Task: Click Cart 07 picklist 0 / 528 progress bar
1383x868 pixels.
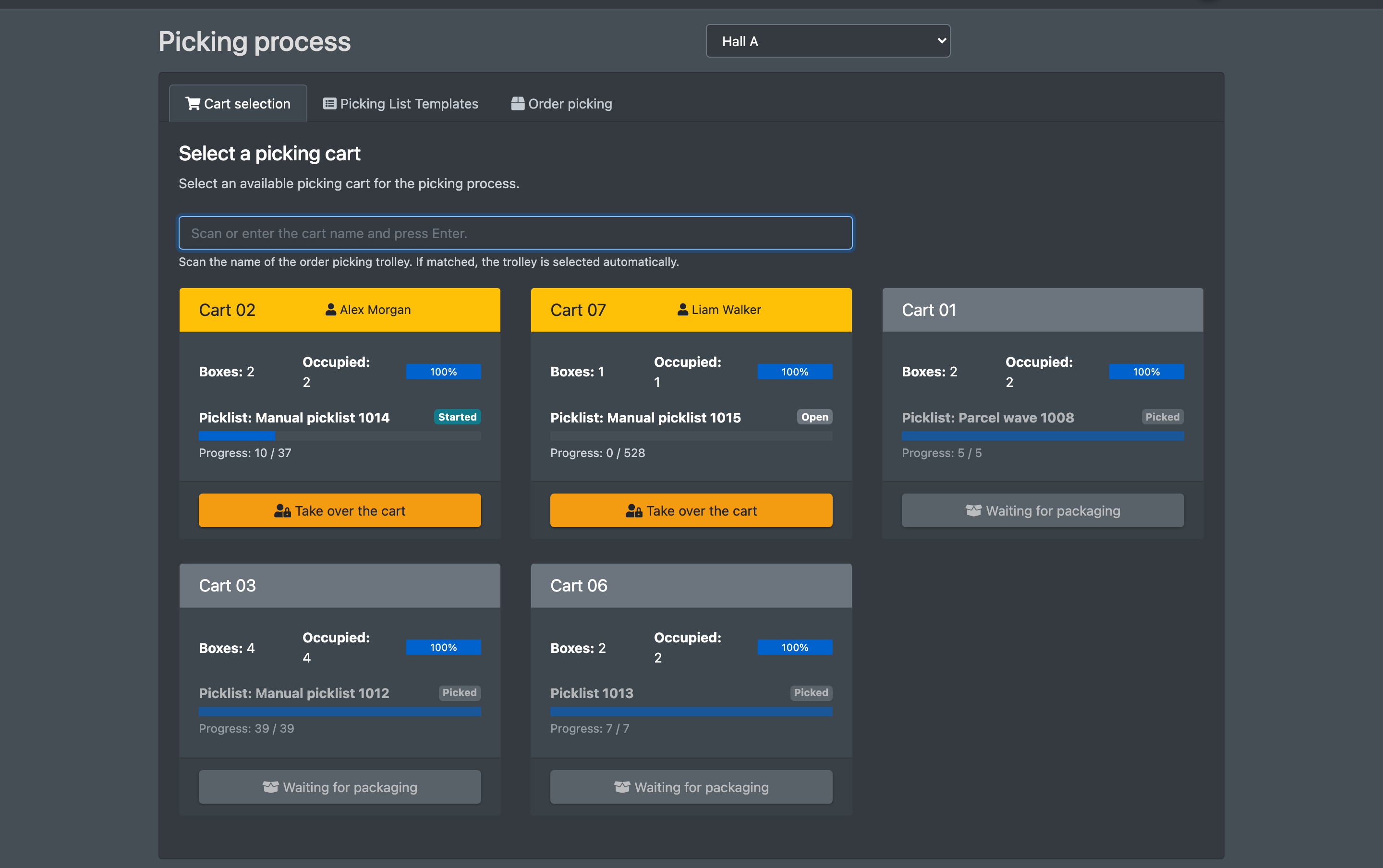Action: pos(691,436)
